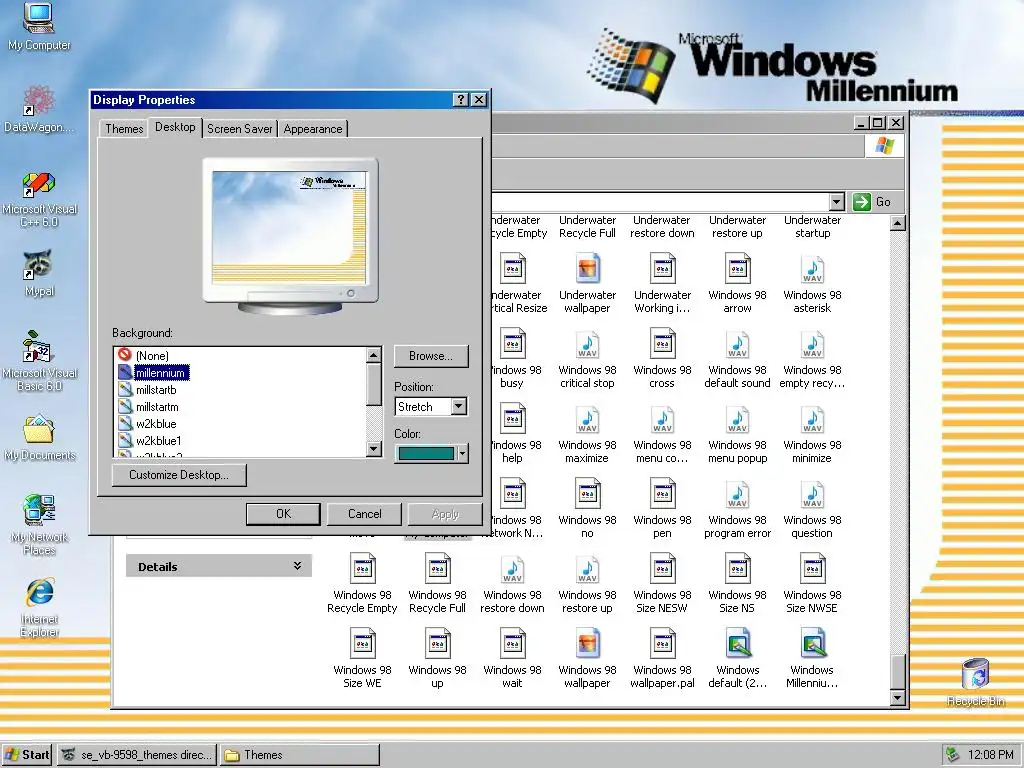1024x768 pixels.
Task: Click Browse for background image
Action: [x=431, y=356]
